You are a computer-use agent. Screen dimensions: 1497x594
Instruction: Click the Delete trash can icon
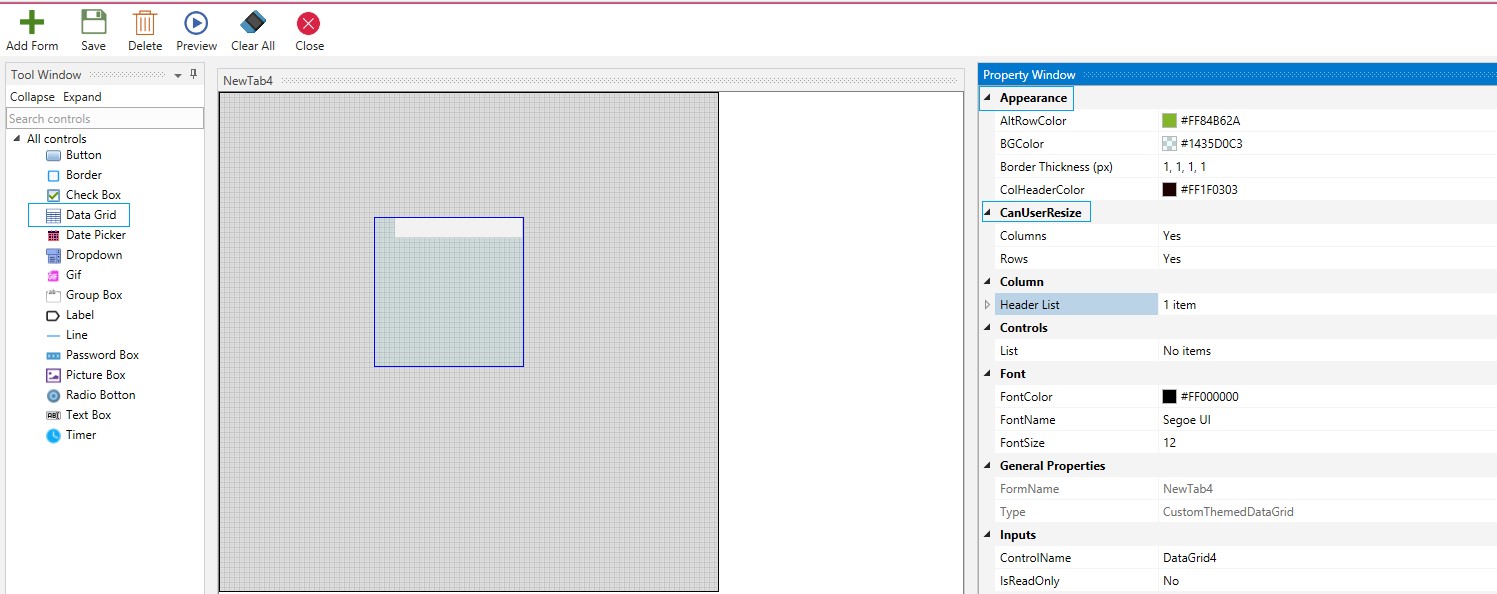(145, 22)
